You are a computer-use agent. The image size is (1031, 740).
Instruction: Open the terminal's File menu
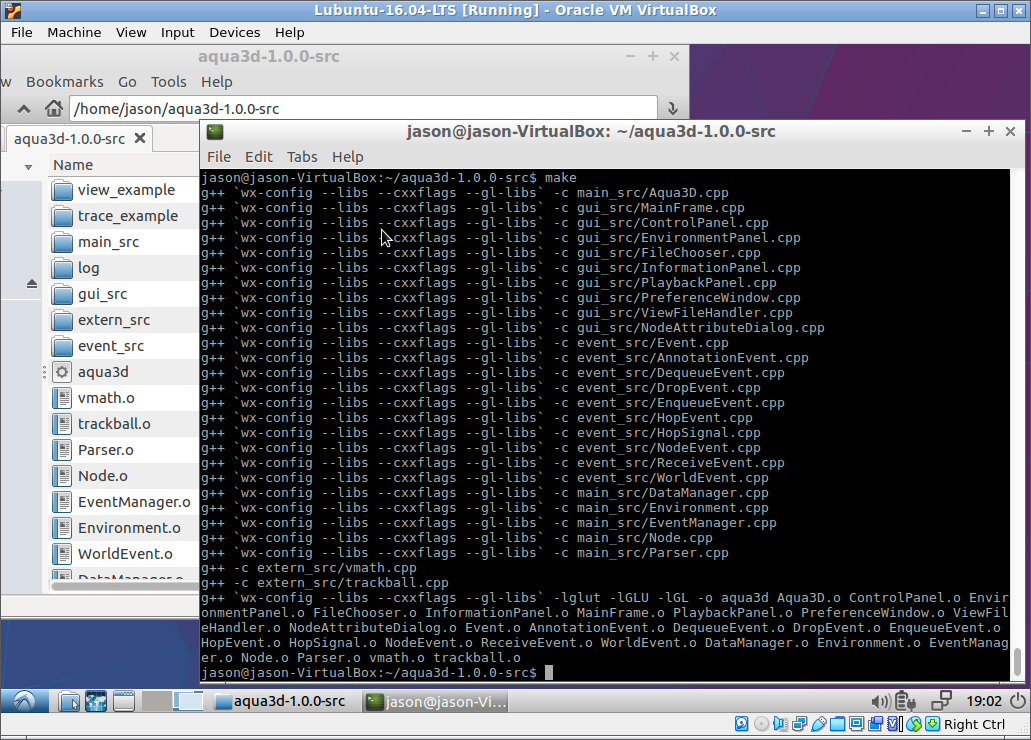point(219,157)
